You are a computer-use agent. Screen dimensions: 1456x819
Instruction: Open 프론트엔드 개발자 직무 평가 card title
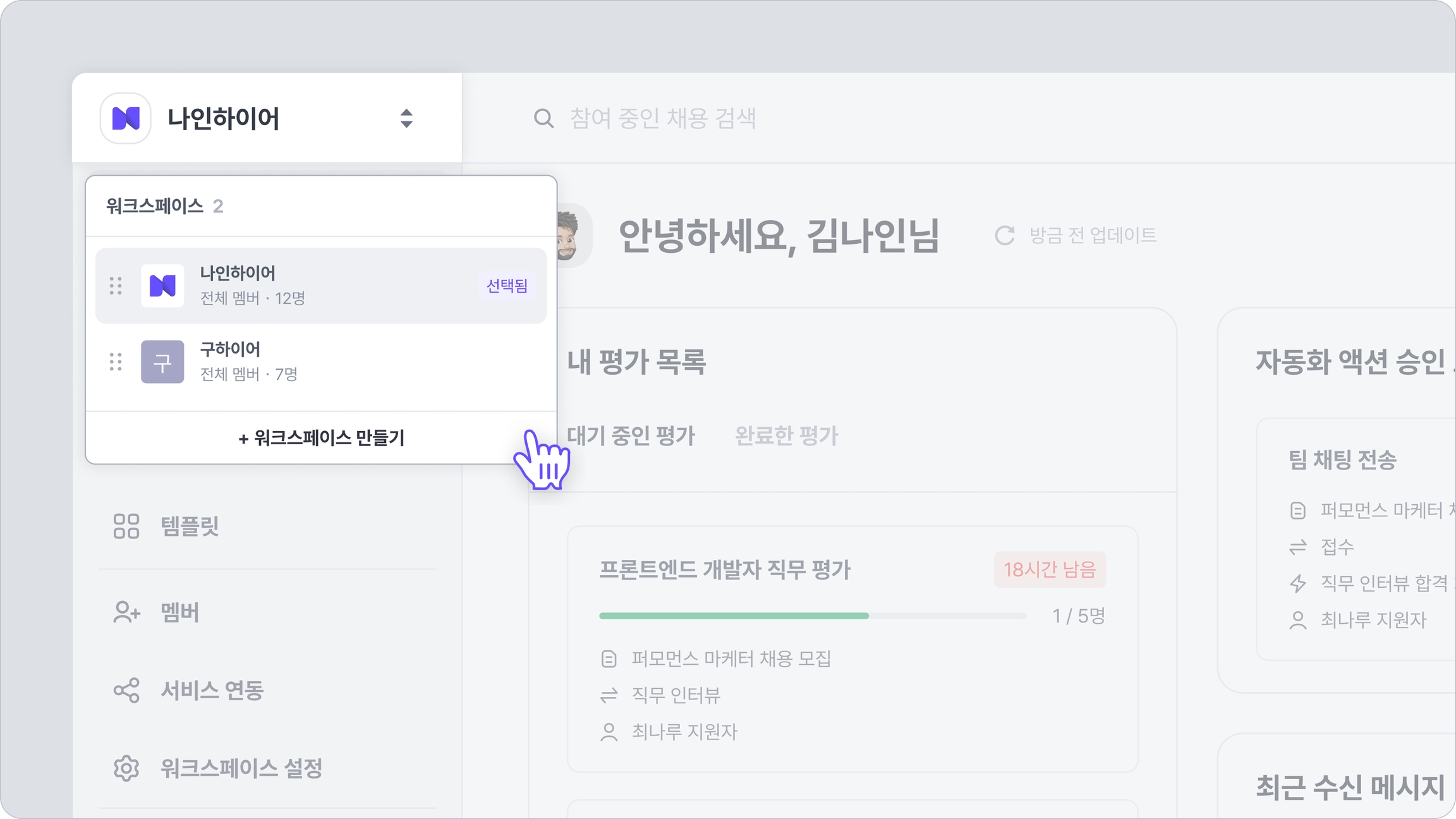pos(725,569)
